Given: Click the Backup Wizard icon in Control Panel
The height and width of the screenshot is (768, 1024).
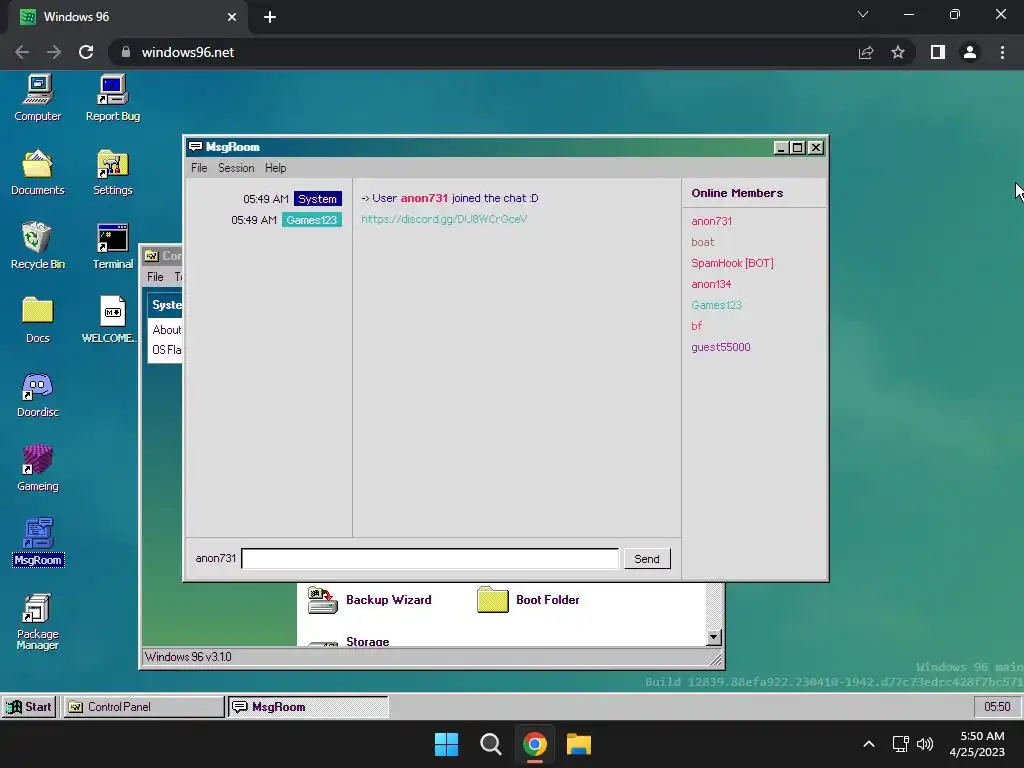Looking at the screenshot, I should click(x=323, y=600).
